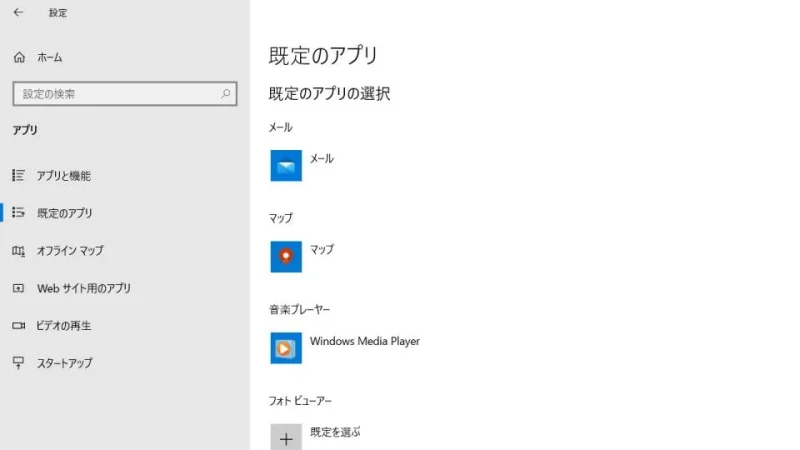Click 既定を選ぶ for the photo viewer

335,432
